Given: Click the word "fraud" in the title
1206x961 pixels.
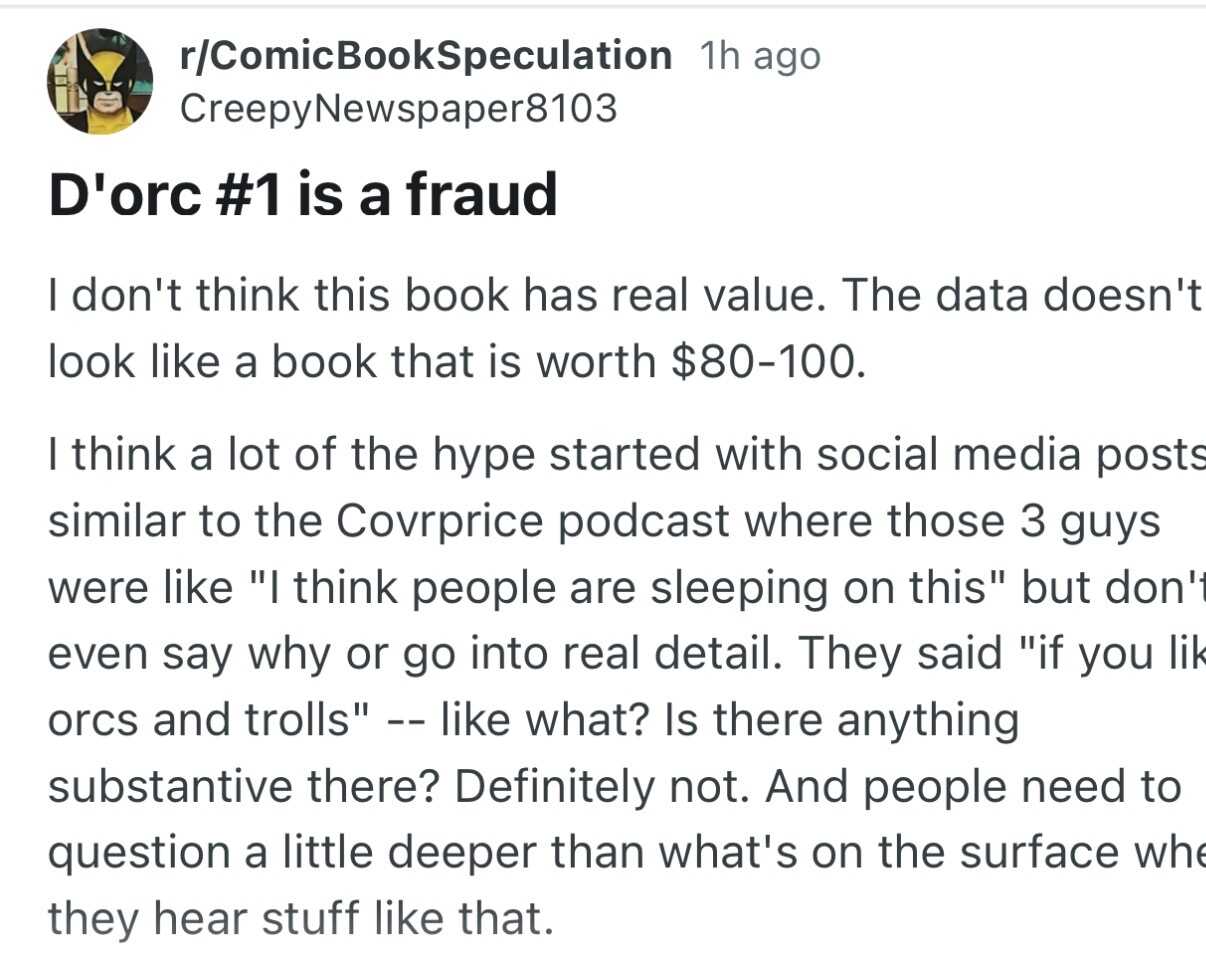Looking at the screenshot, I should point(482,193).
